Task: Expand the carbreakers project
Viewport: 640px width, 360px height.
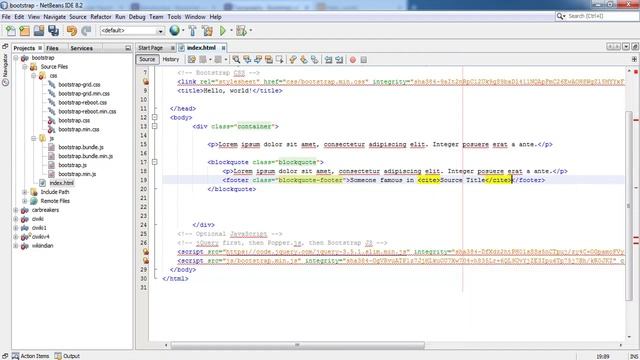Action: (16, 210)
